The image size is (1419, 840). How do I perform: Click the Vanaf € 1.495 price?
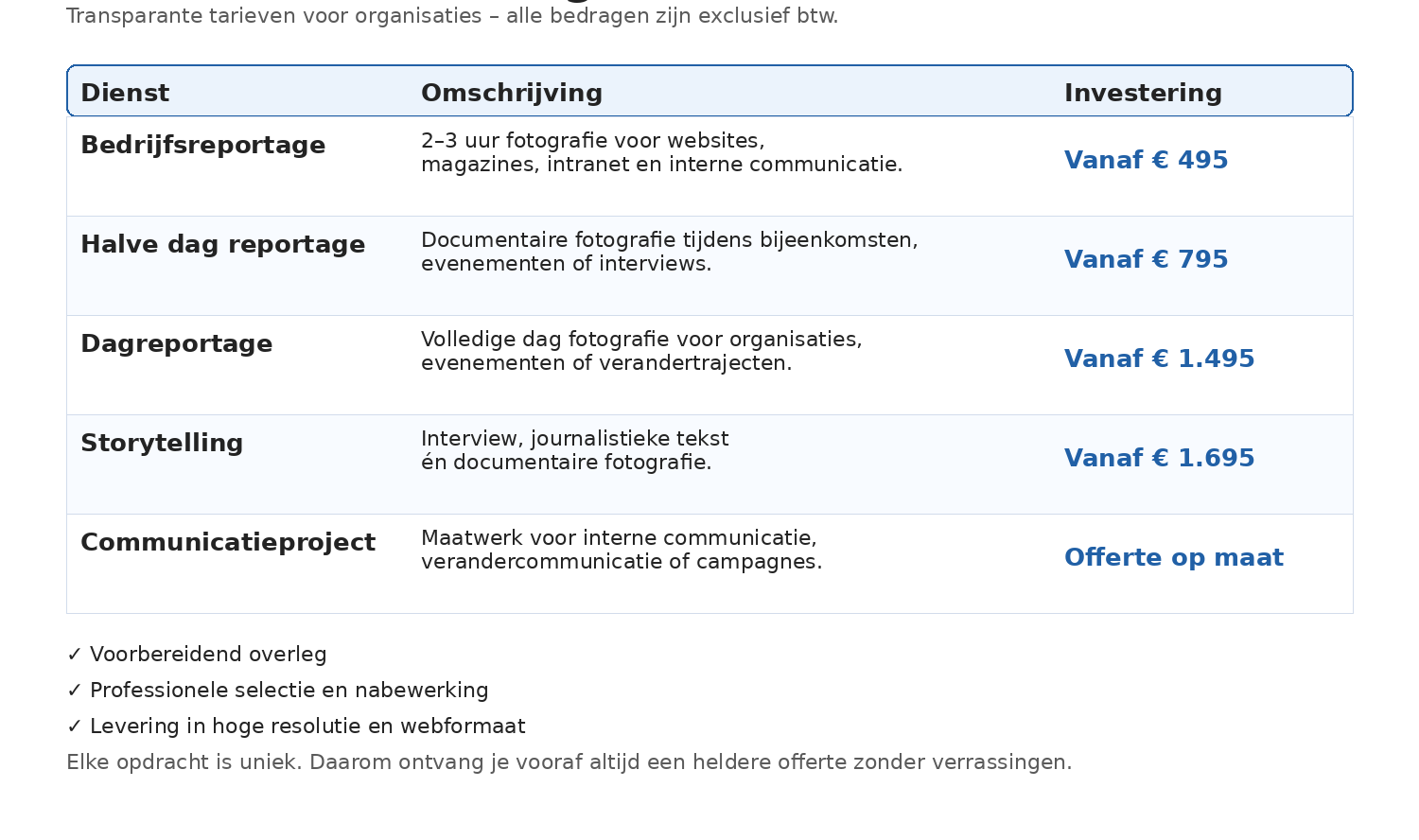pos(1159,359)
